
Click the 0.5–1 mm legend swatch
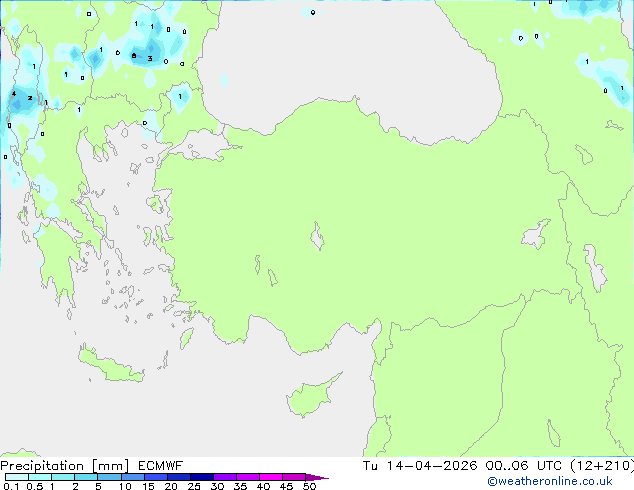point(40,477)
